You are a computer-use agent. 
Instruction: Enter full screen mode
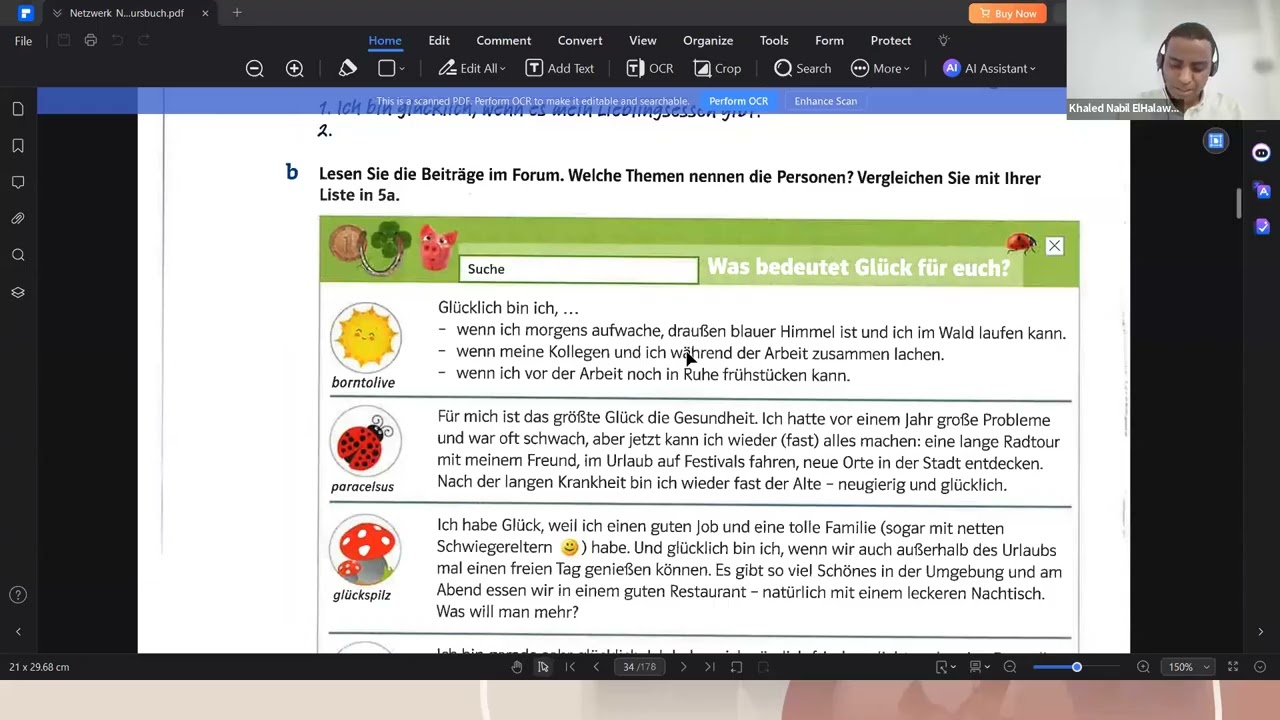(x=1233, y=667)
